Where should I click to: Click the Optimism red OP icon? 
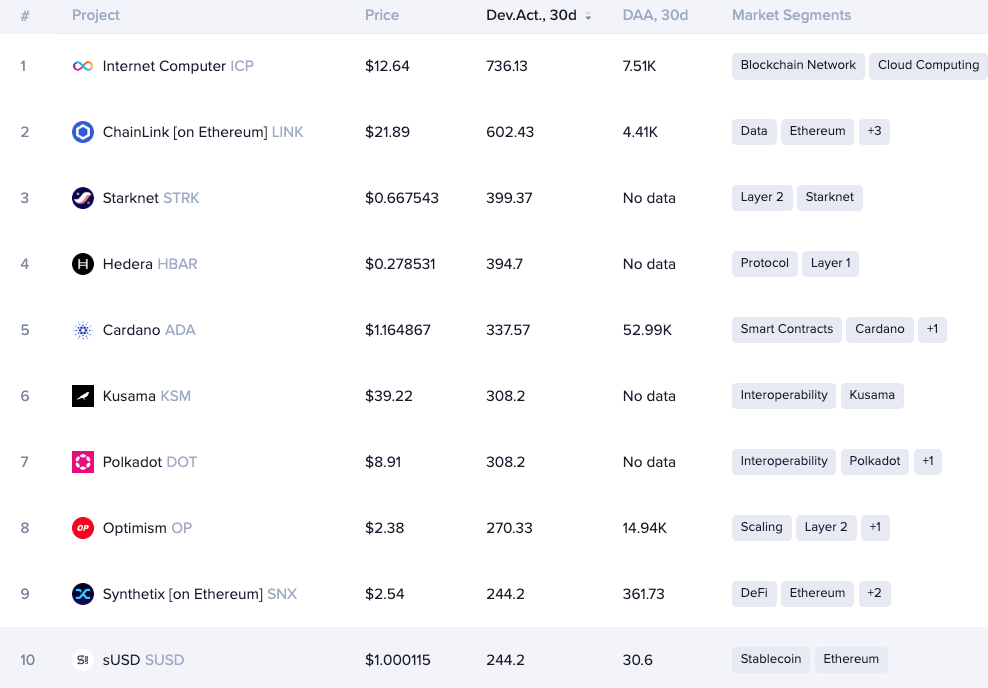tap(83, 528)
